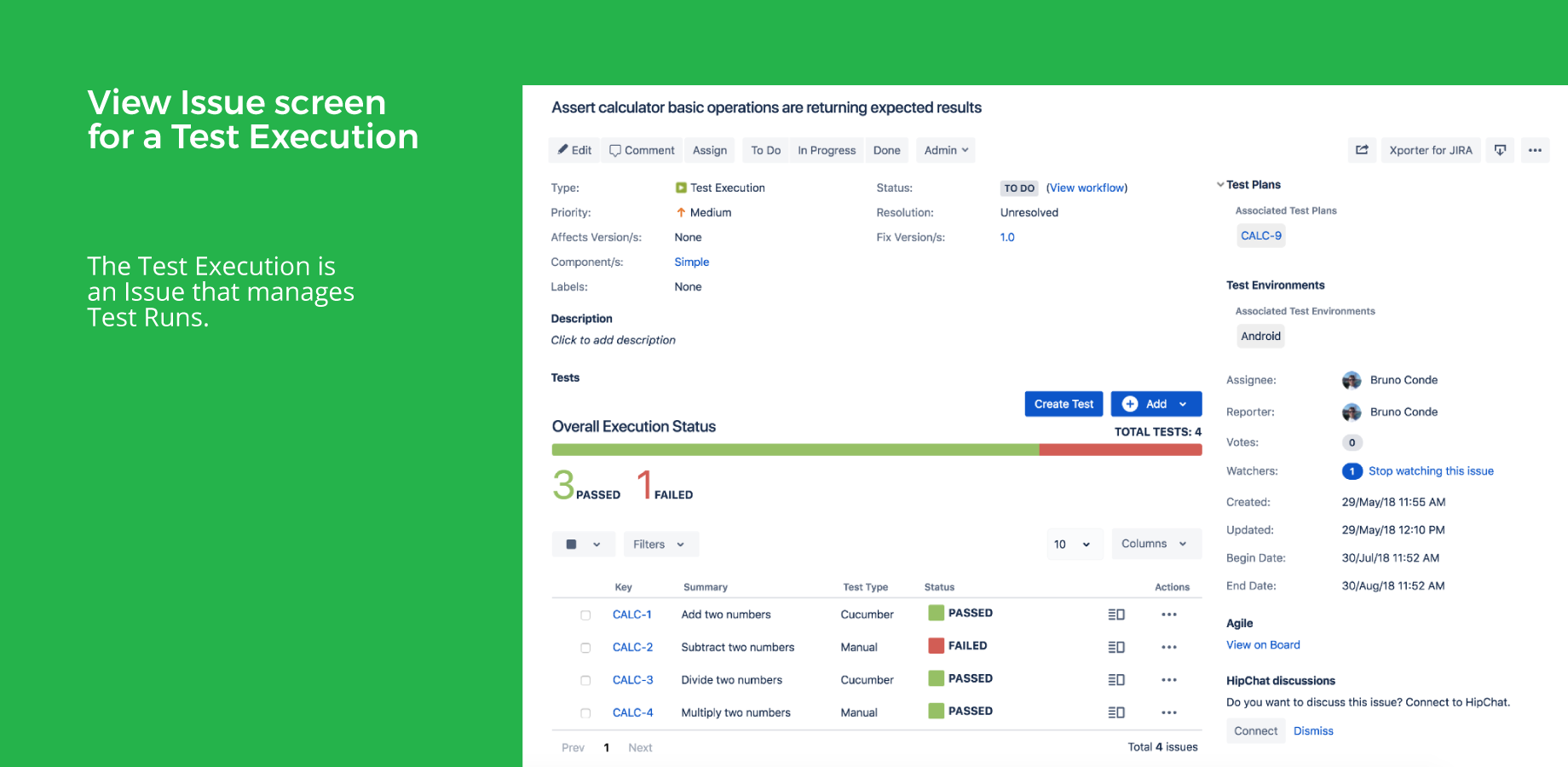The image size is (1568, 767).
Task: Open execution details icon for CALC-4
Action: click(x=1116, y=712)
